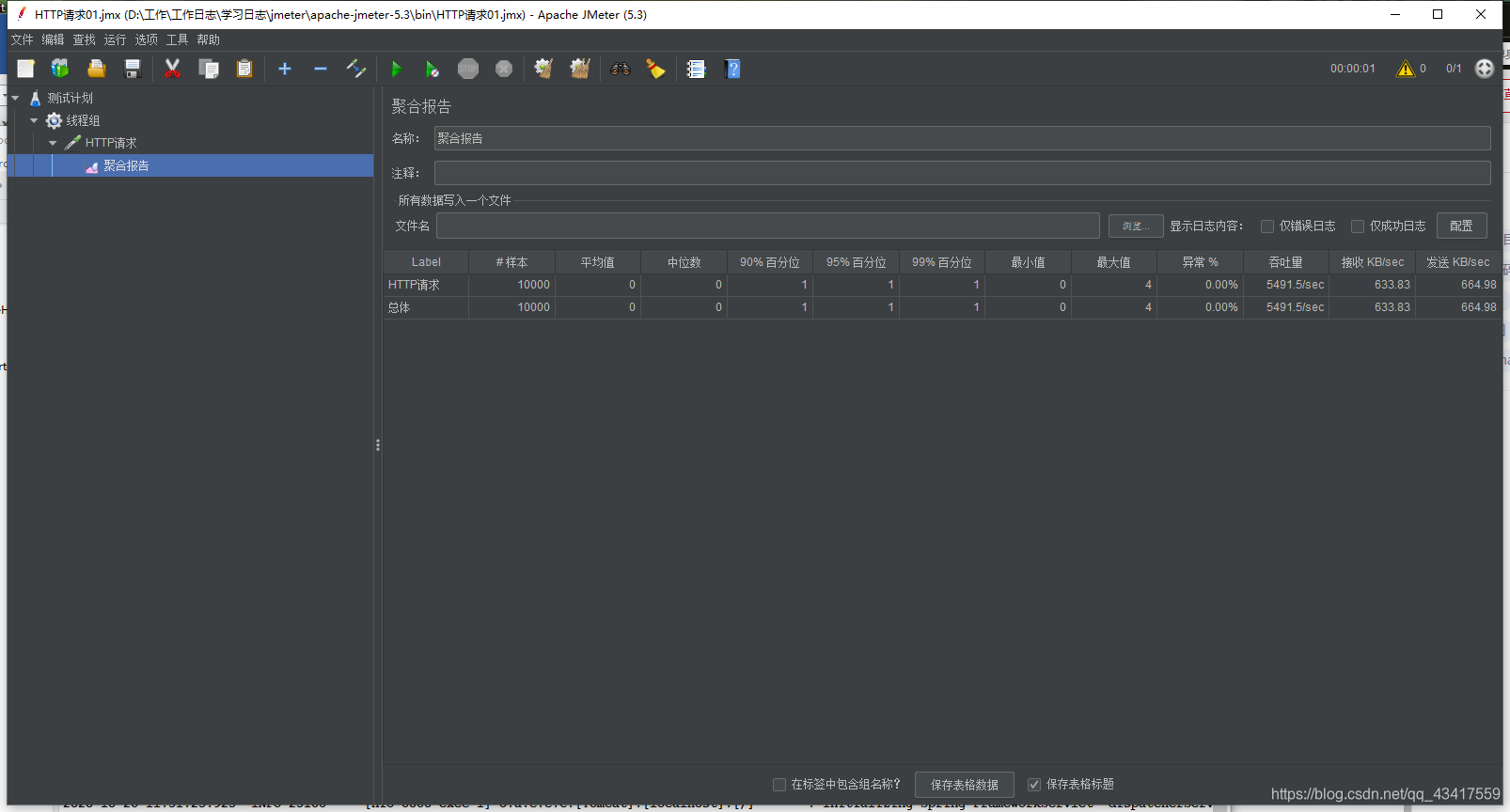Click the Open file folder icon
This screenshot has width=1510, height=812.
point(96,69)
